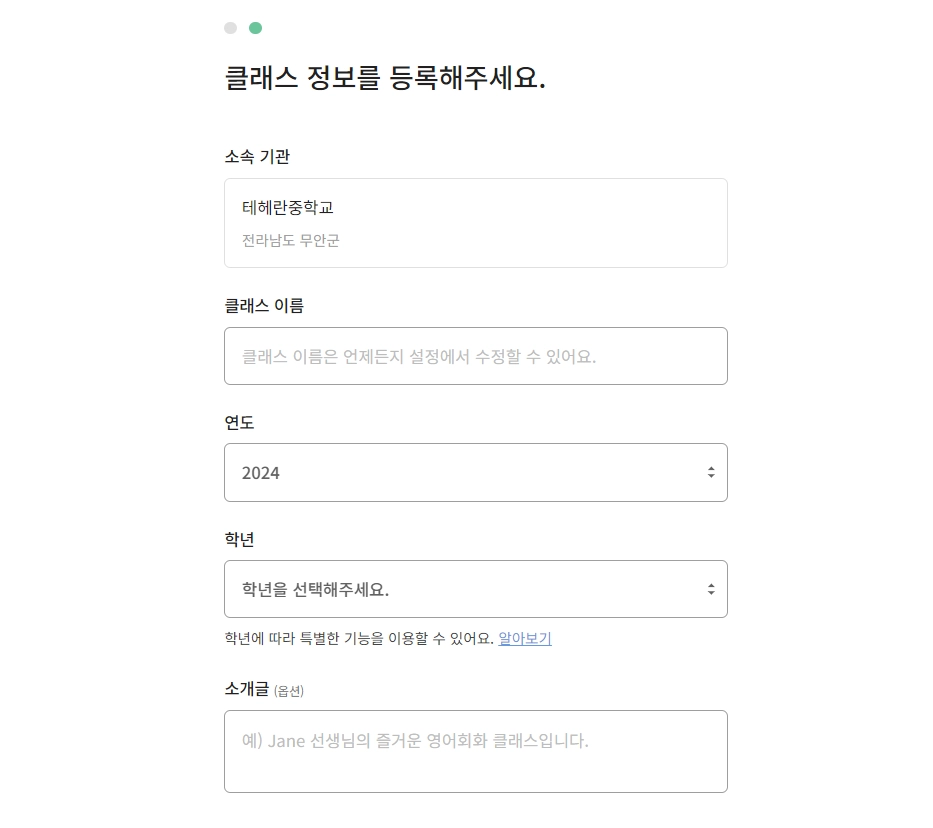
Task: Click the 클래스 이름 field label
Action: click(x=264, y=305)
